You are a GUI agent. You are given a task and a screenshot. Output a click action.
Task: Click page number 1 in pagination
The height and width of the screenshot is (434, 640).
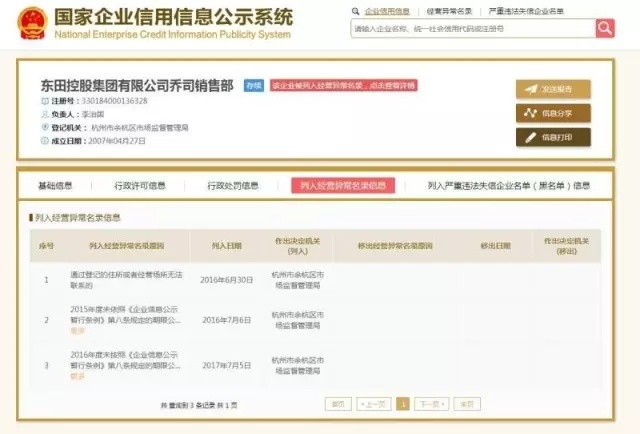click(x=402, y=404)
